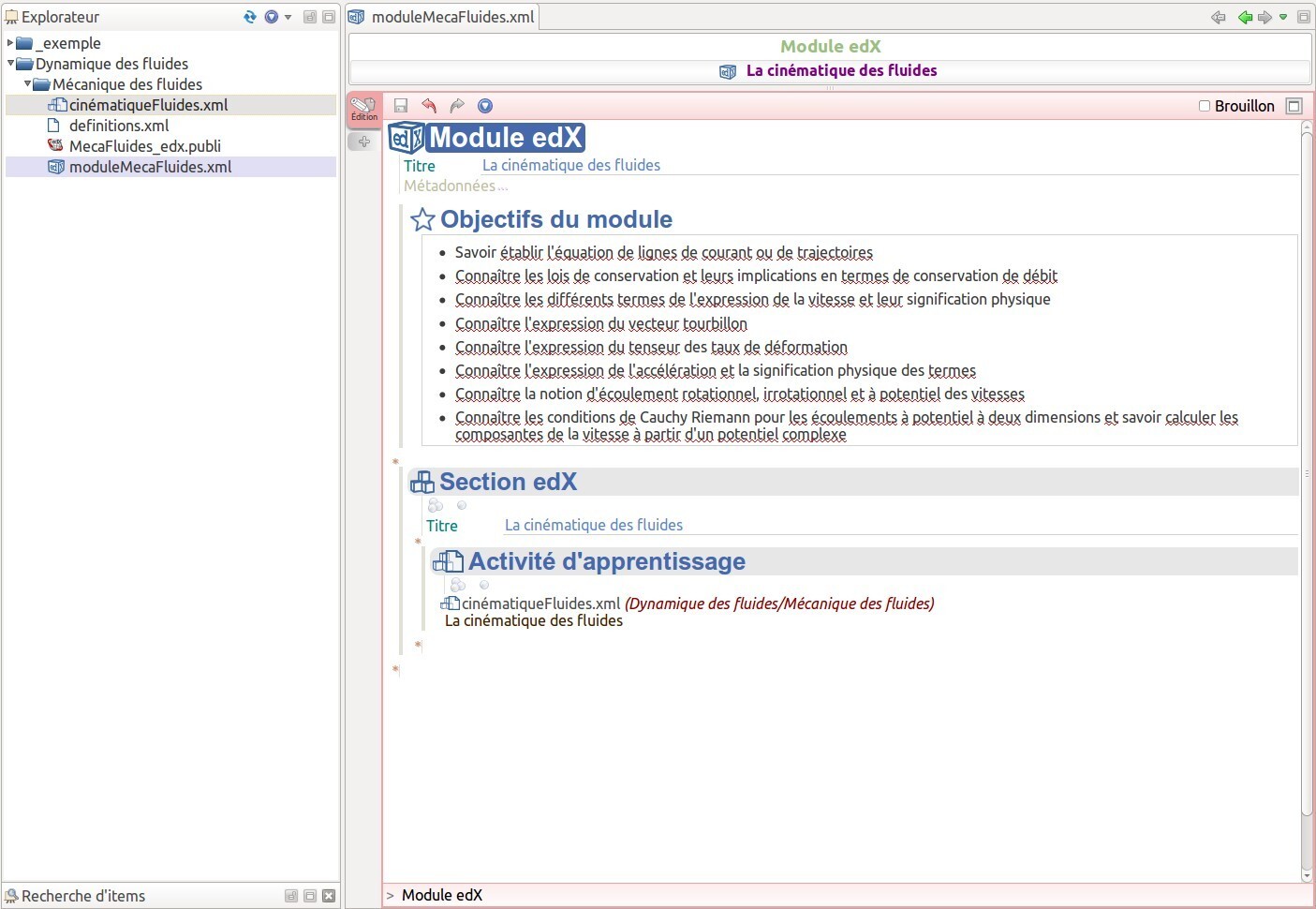Image resolution: width=1316 pixels, height=909 pixels.
Task: Enable the Brouillon checkbox
Action: tap(1205, 106)
